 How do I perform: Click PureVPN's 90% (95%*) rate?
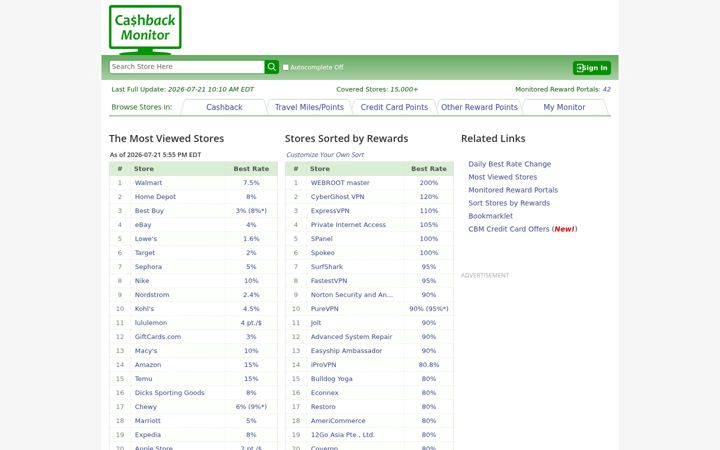tap(428, 309)
